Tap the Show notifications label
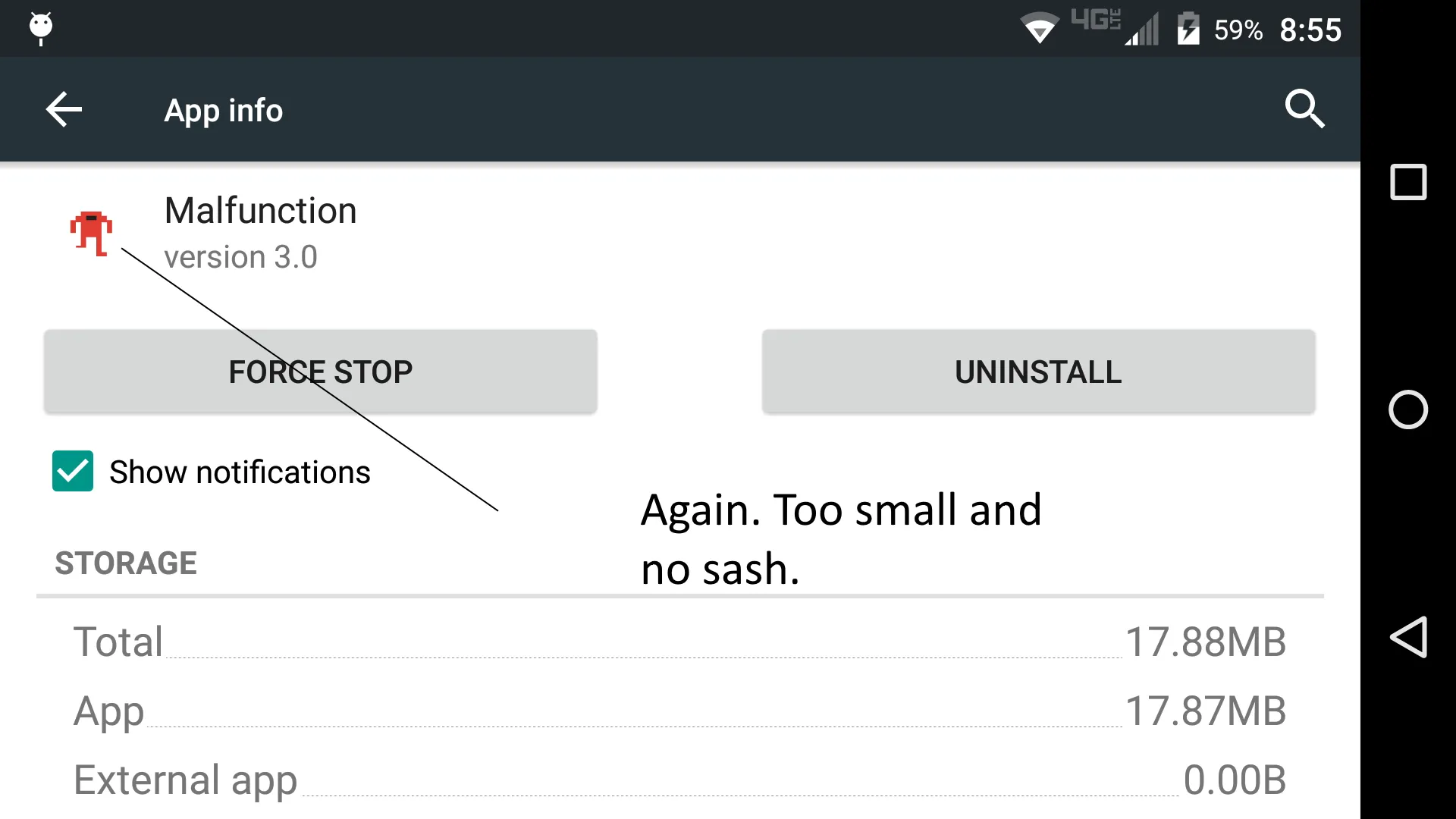1456x819 pixels. [x=240, y=472]
